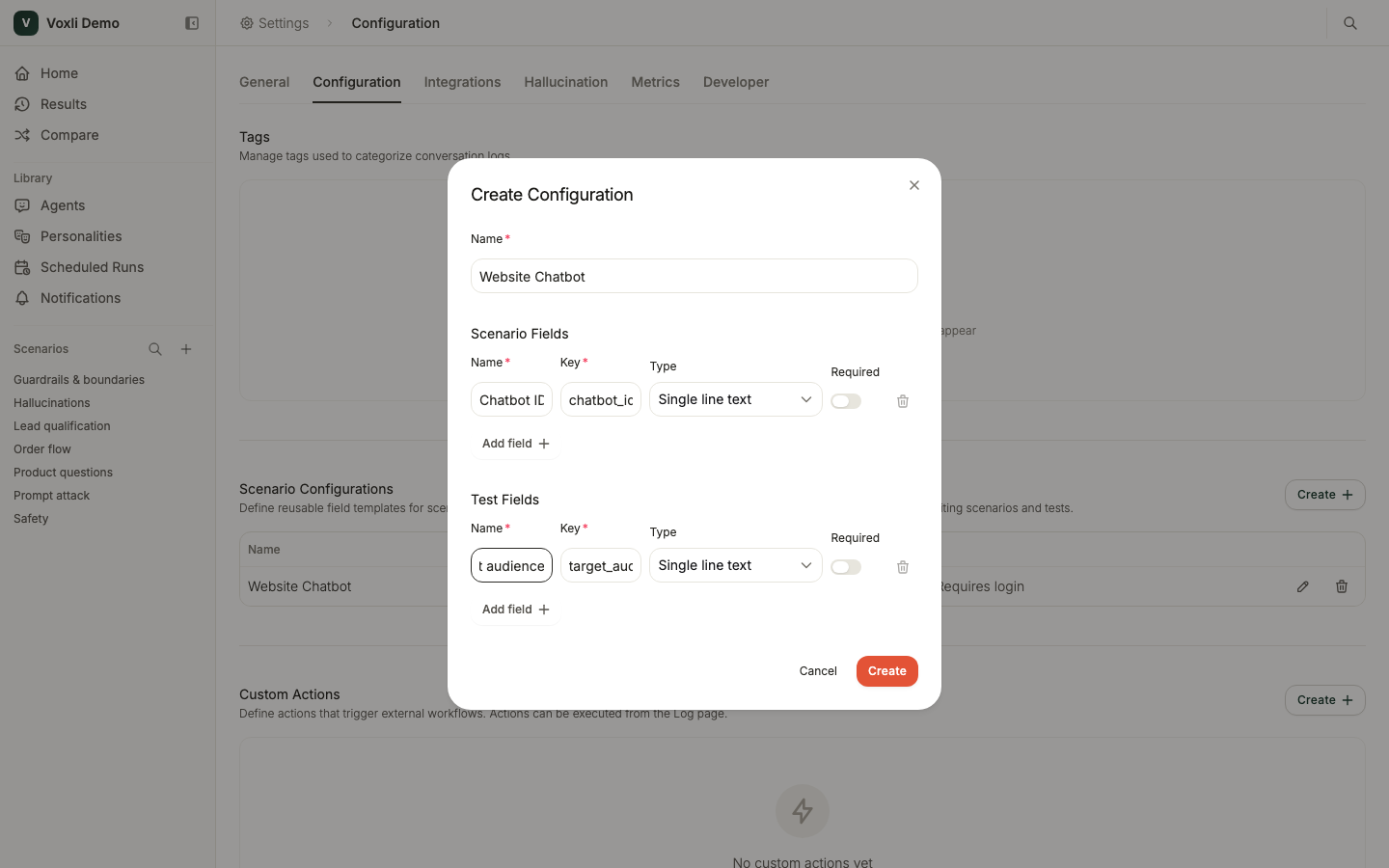
Task: Click the target_audience key input
Action: (x=600, y=565)
